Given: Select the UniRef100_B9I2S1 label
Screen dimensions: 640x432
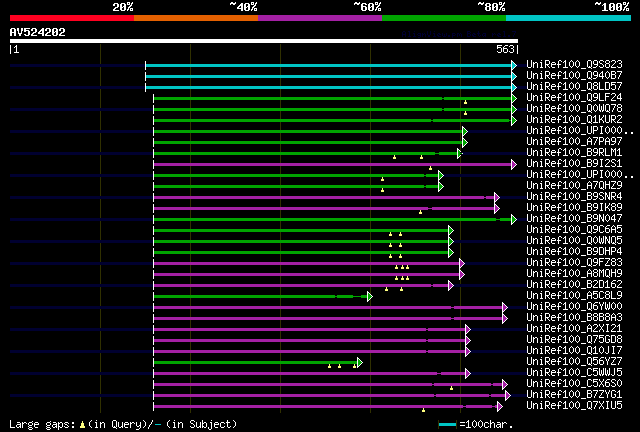Looking at the screenshot, I should tap(574, 163).
